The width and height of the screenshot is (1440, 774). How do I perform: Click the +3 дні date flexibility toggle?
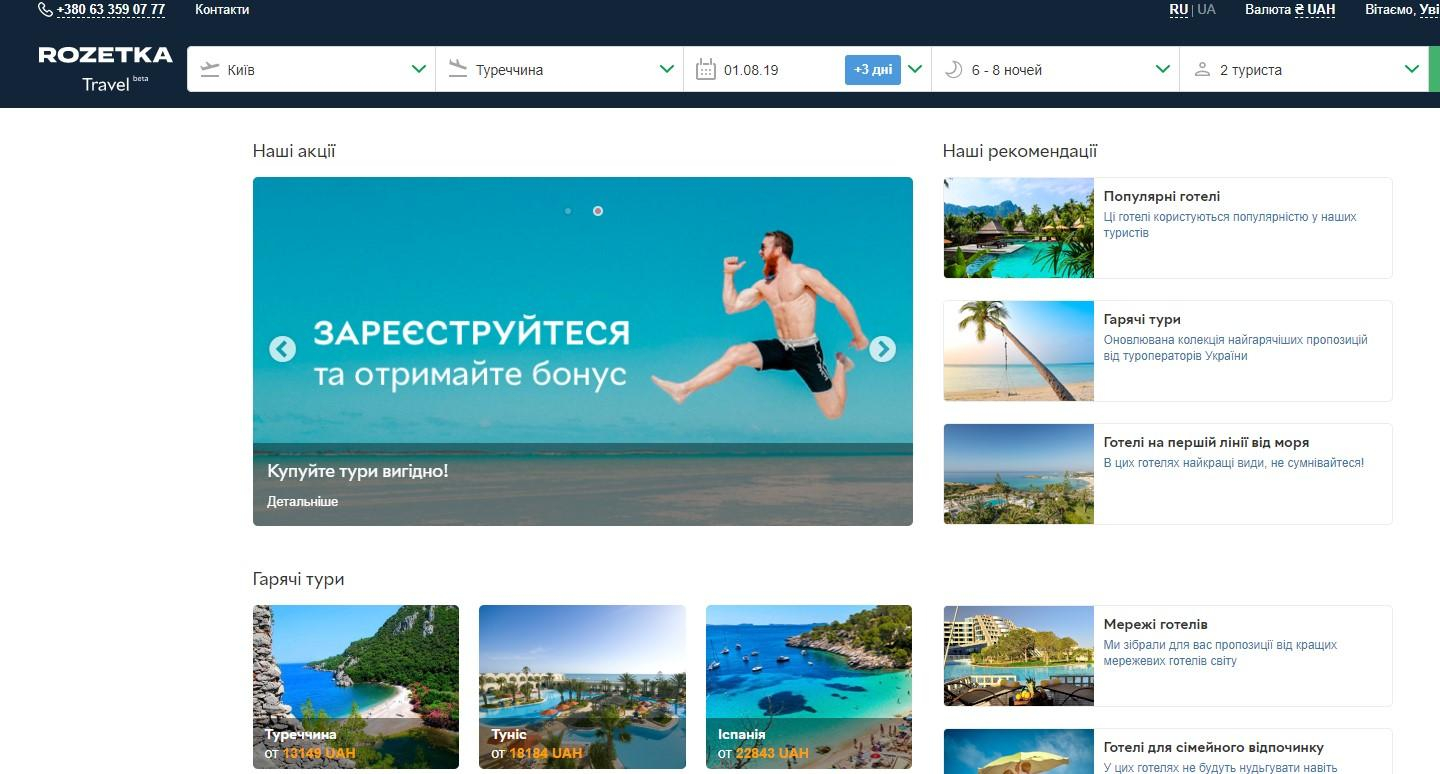(x=870, y=70)
